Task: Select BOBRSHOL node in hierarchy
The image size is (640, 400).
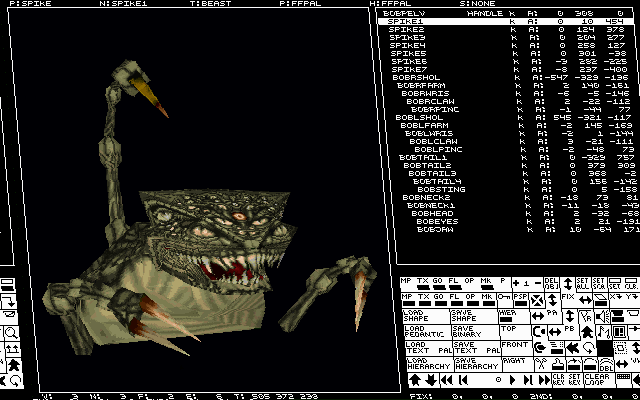Action: click(x=417, y=77)
